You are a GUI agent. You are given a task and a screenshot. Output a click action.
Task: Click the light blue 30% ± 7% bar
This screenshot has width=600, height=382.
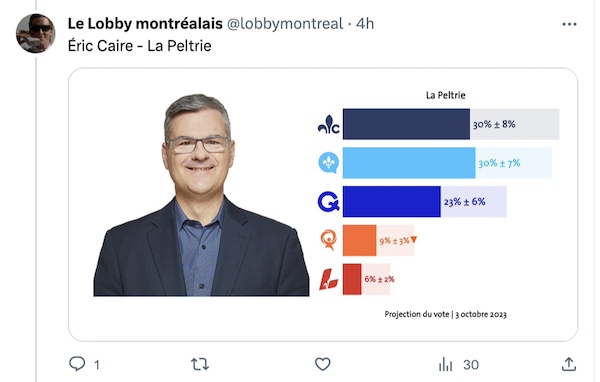click(409, 163)
